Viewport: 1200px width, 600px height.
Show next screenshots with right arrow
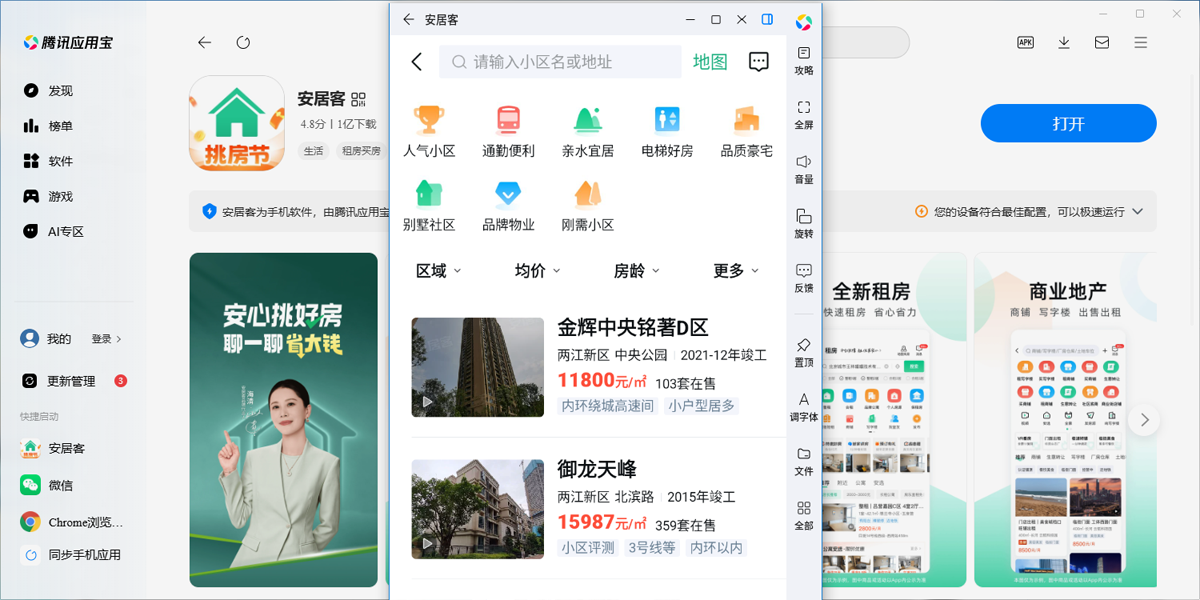pos(1144,419)
